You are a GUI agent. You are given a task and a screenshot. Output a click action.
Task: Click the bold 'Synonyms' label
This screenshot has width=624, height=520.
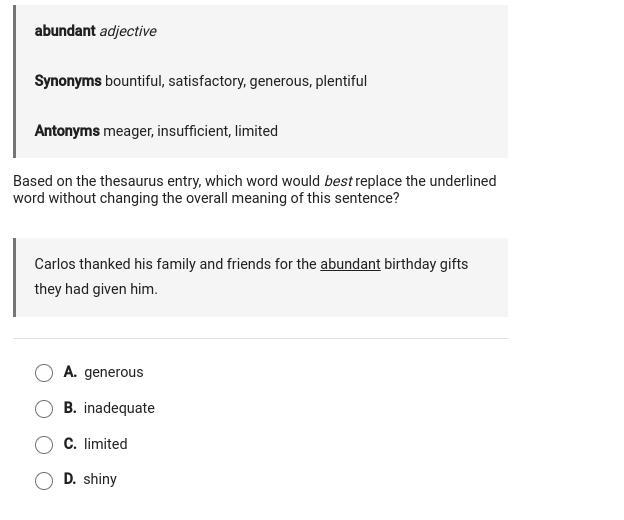coord(68,81)
